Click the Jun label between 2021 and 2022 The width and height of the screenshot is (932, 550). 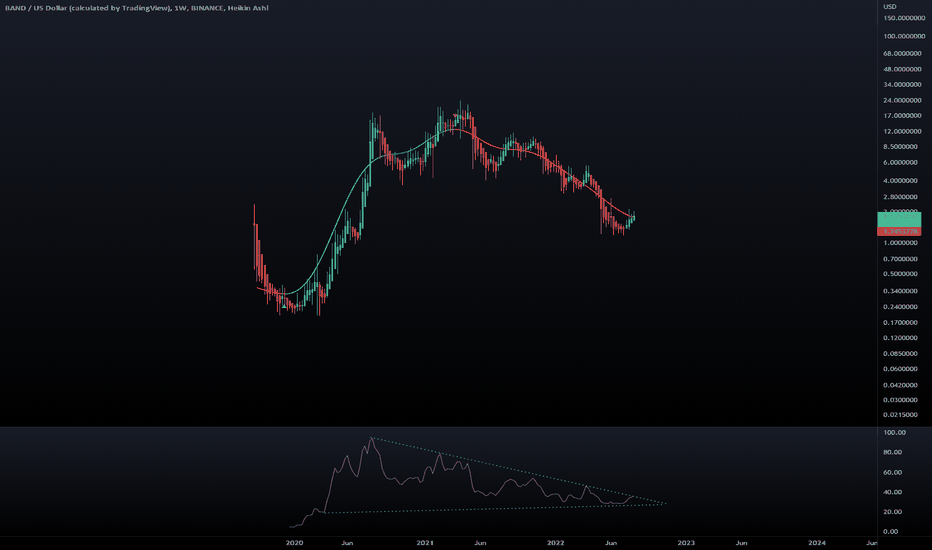pos(480,543)
